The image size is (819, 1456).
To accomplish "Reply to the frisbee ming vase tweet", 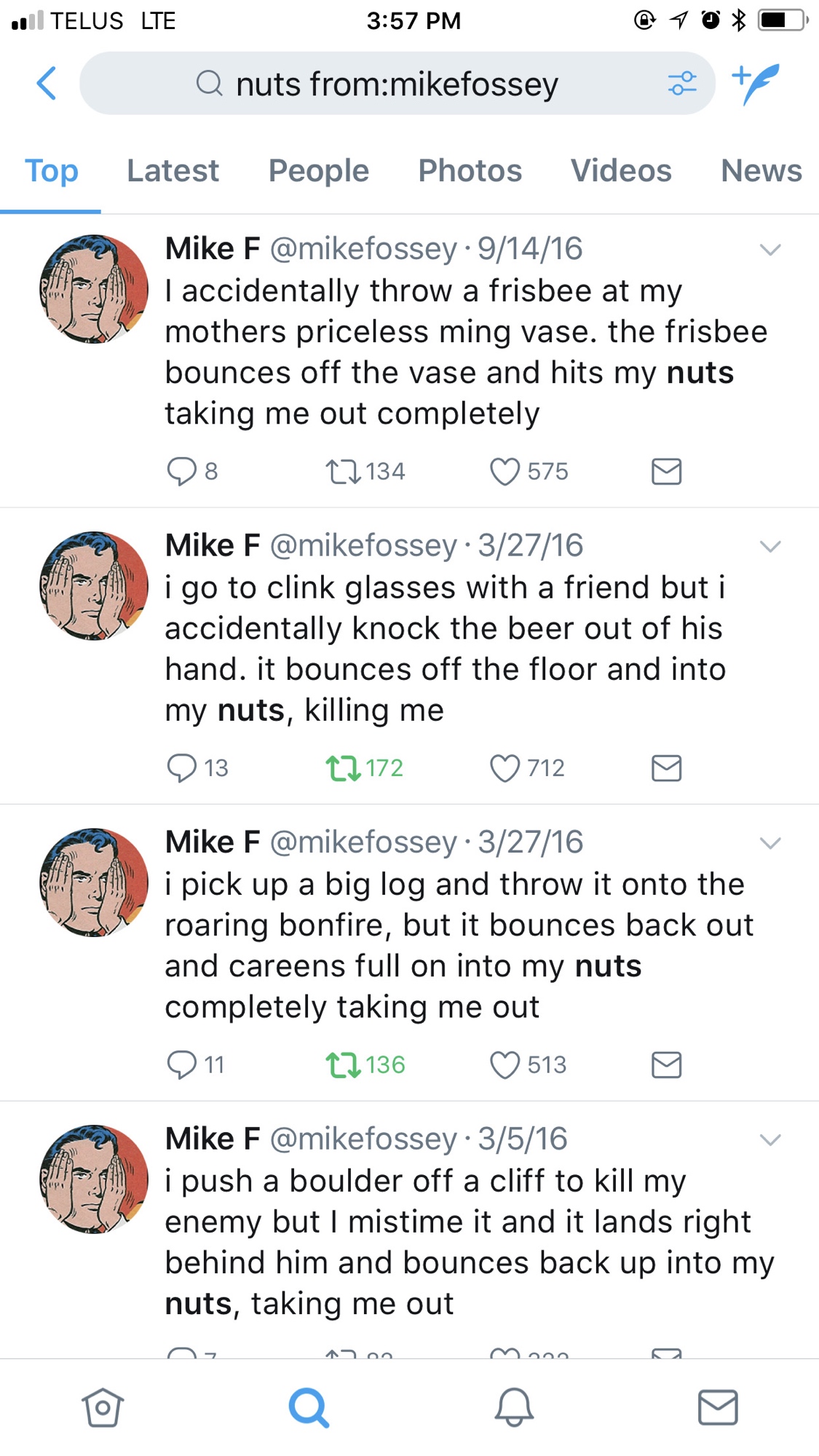I will click(182, 471).
